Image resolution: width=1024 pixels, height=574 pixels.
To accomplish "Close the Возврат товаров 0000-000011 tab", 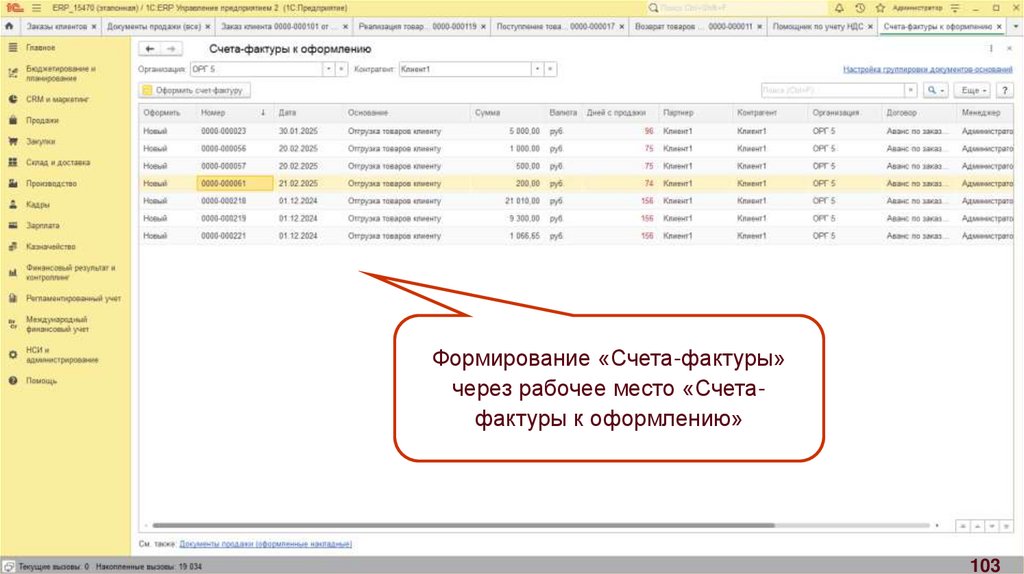I will pos(760,27).
